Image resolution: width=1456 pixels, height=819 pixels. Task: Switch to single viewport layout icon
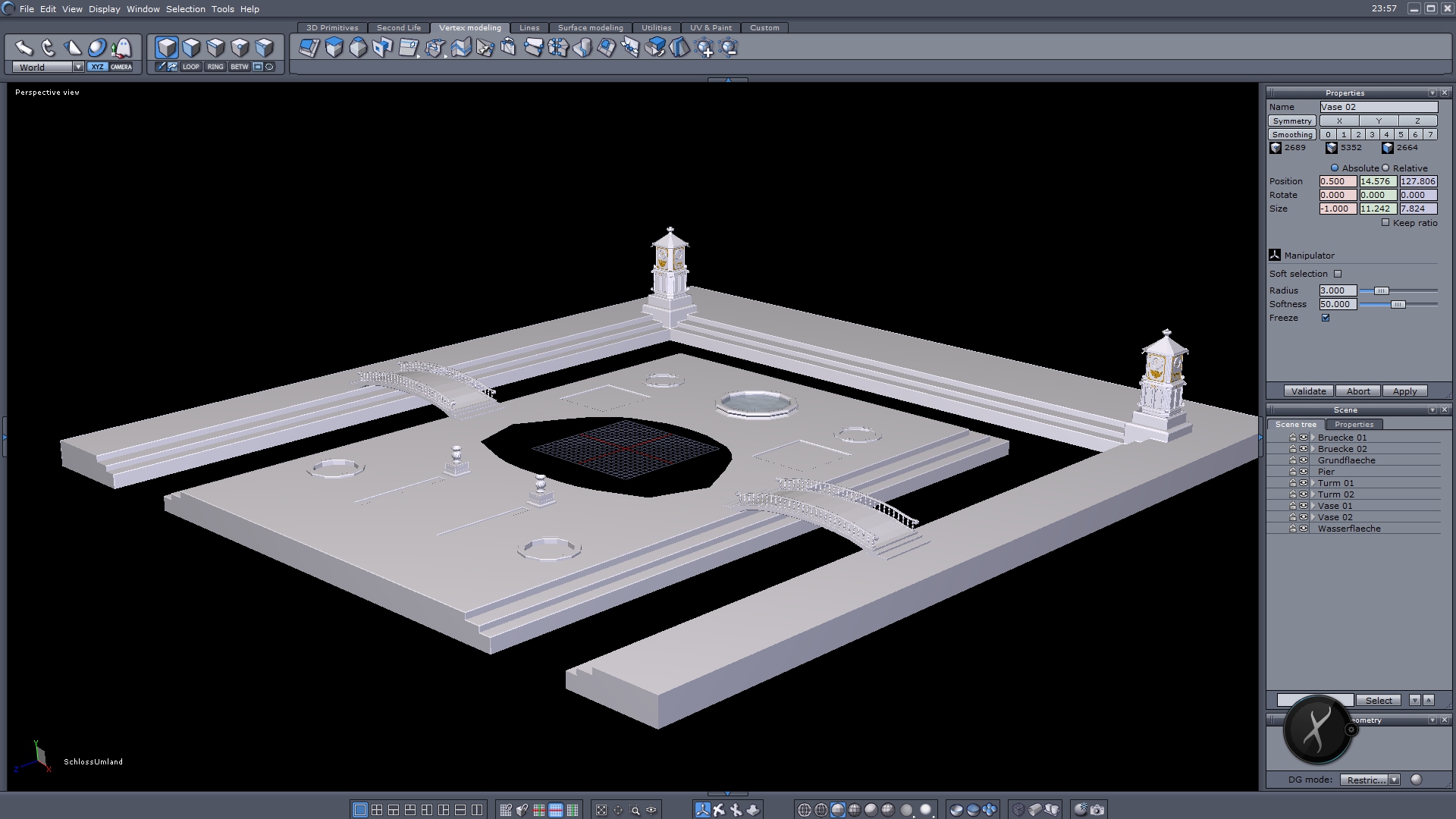(x=360, y=810)
